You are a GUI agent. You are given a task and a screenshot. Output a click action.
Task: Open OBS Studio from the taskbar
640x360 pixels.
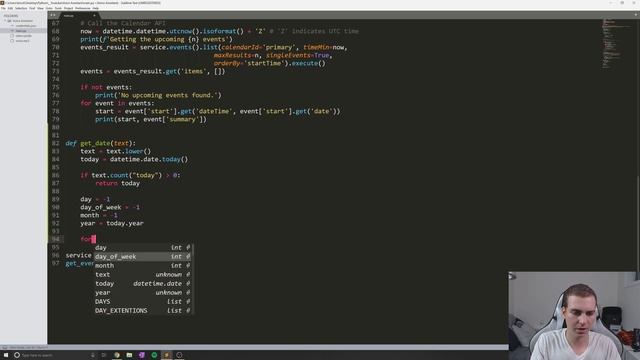(179, 355)
